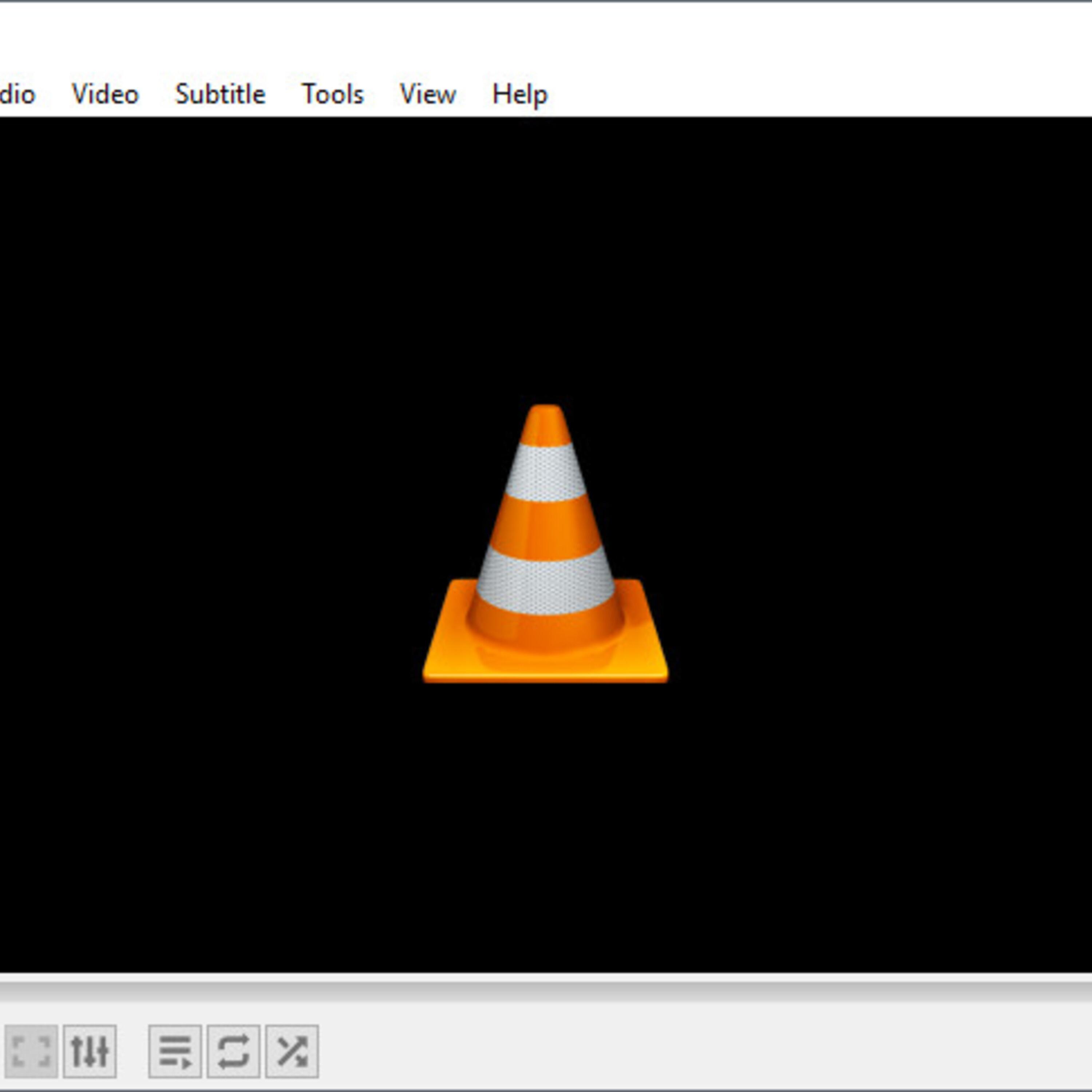The height and width of the screenshot is (1092, 1092).
Task: Toggle random shuffle playback
Action: tap(292, 1051)
